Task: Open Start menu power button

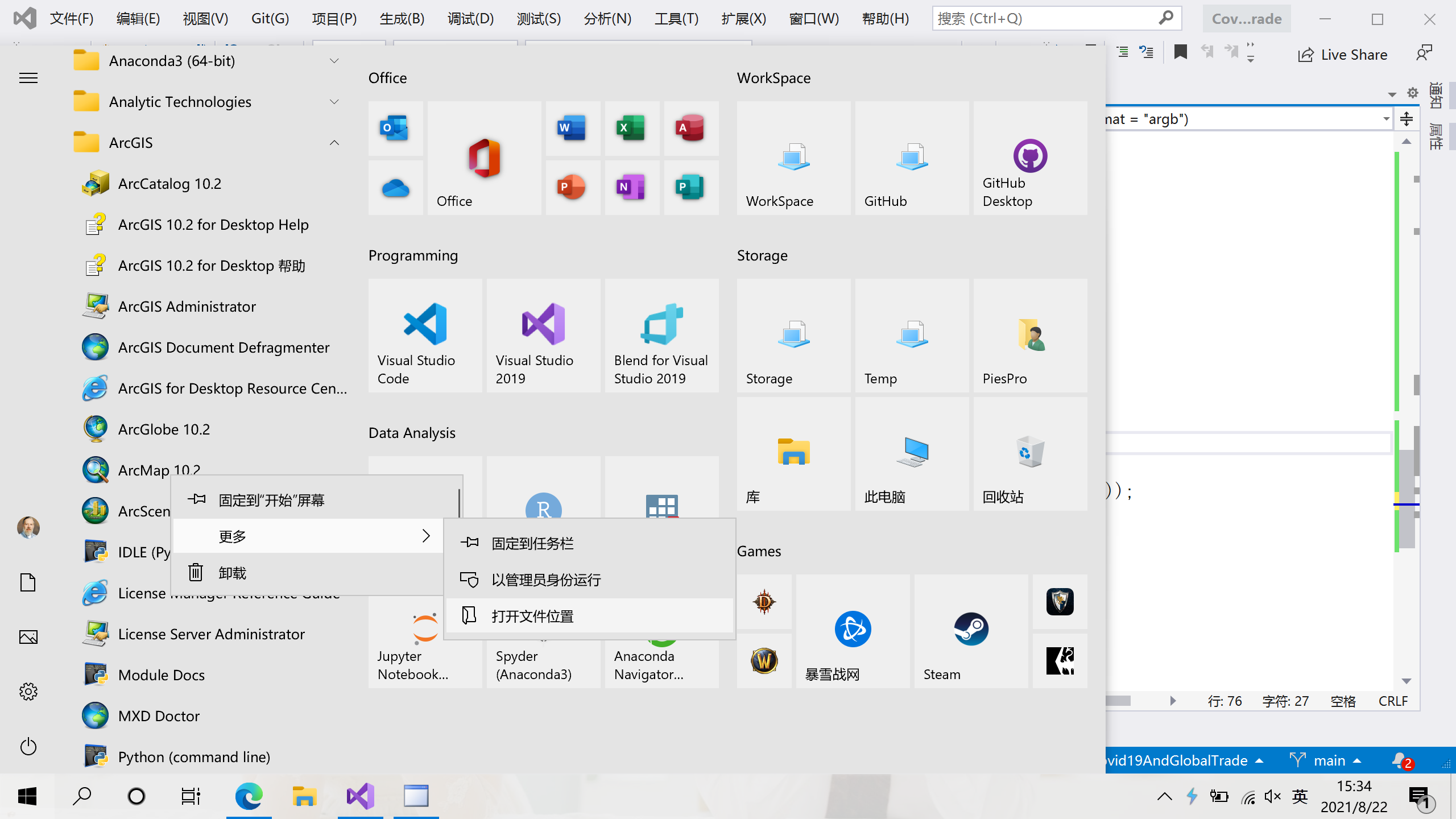Action: [x=28, y=746]
